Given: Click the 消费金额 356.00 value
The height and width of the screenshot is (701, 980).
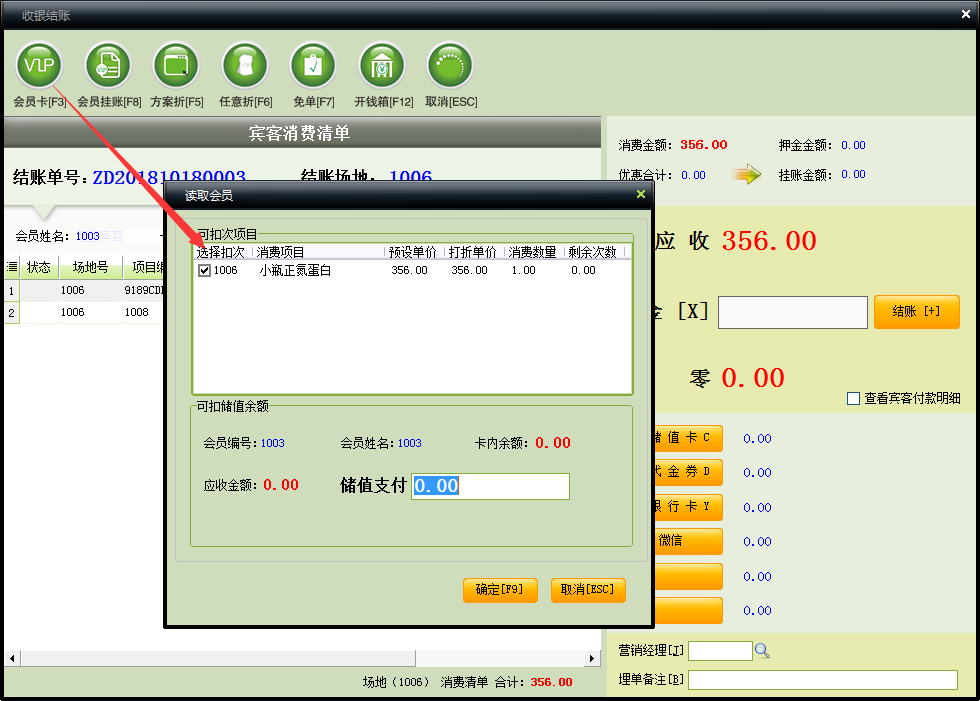Looking at the screenshot, I should pos(704,145).
